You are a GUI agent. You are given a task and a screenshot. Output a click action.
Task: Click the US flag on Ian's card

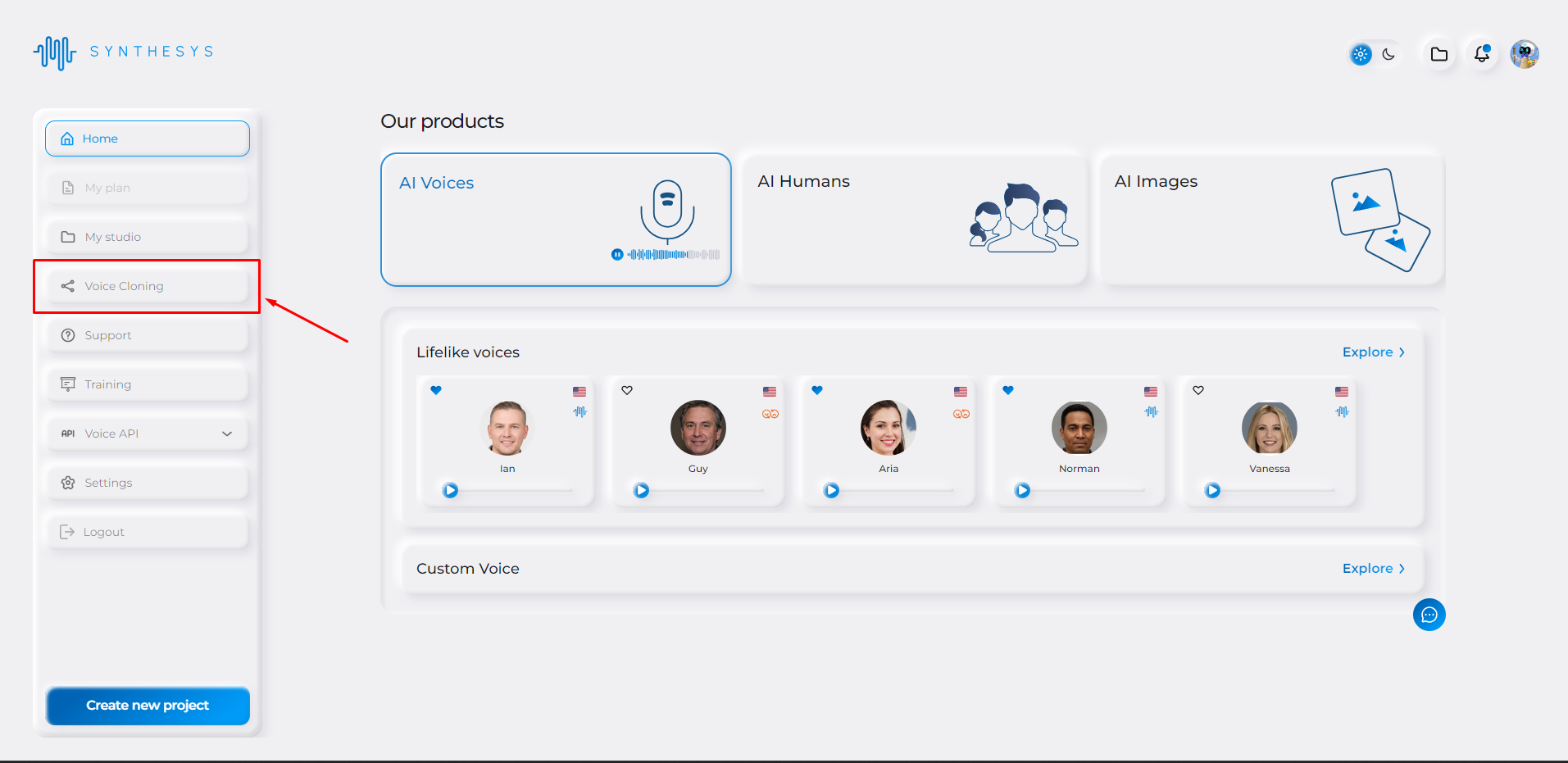[x=579, y=392]
